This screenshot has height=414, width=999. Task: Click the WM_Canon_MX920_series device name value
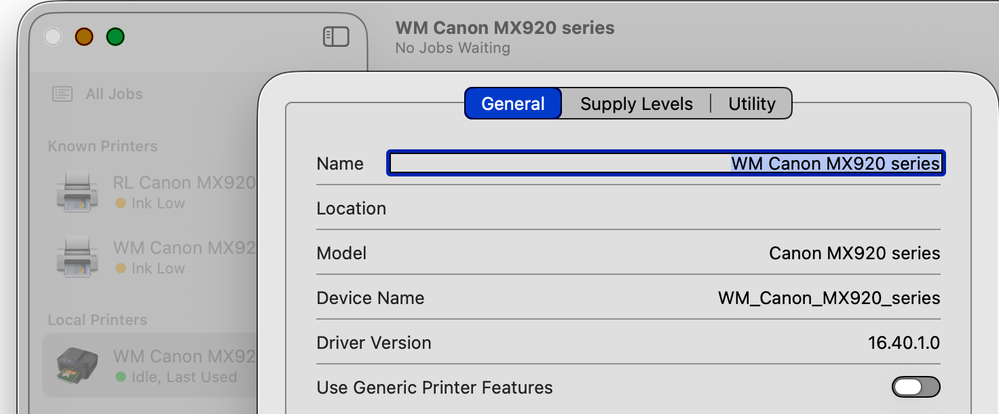pos(829,298)
